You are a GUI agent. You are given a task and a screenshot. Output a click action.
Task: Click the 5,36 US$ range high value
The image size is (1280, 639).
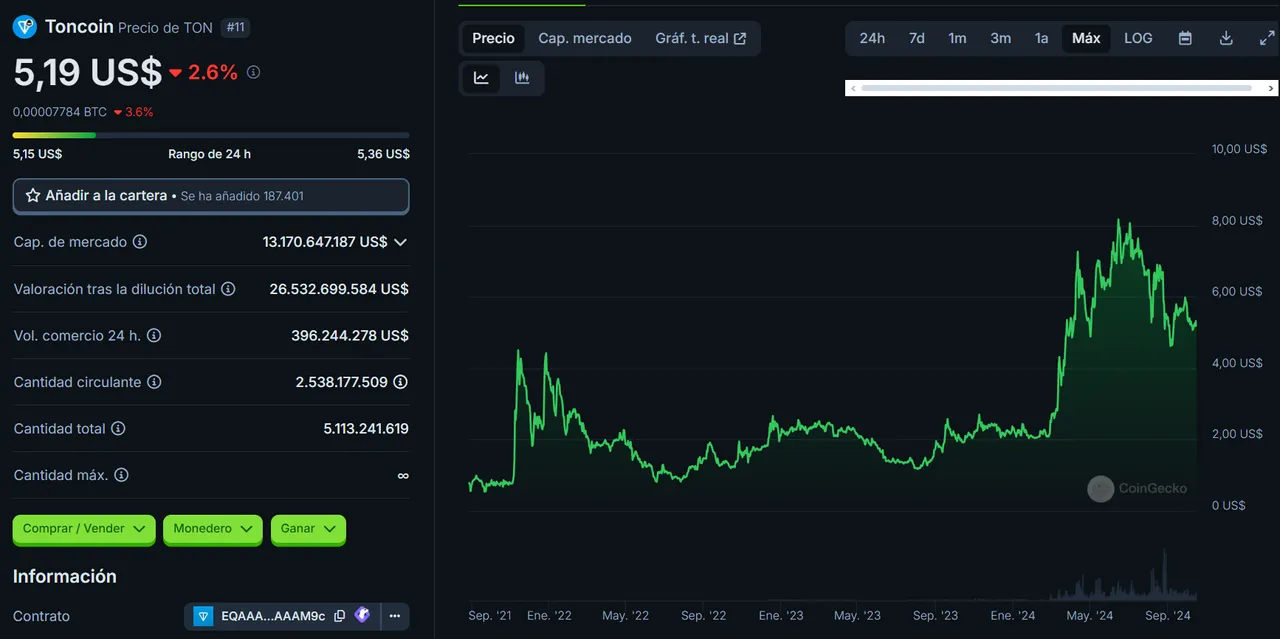[383, 154]
